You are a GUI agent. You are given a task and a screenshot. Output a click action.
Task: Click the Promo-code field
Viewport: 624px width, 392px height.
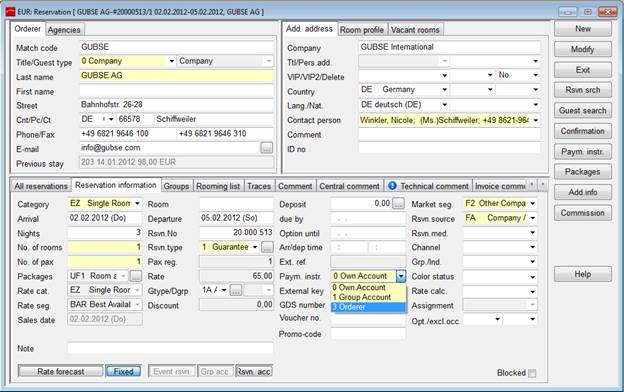click(x=368, y=333)
